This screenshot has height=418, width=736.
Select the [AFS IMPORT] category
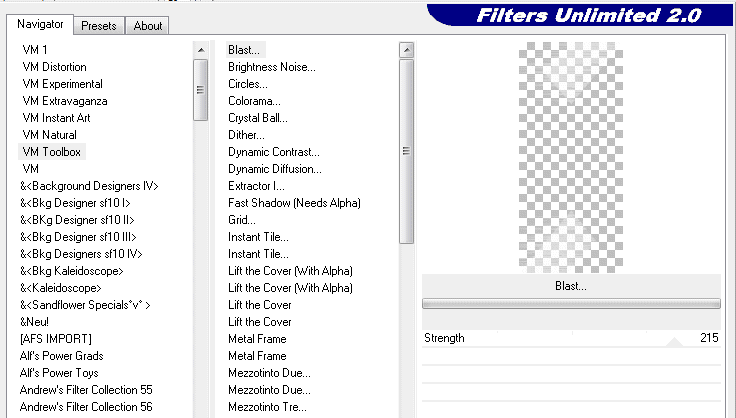coord(56,339)
